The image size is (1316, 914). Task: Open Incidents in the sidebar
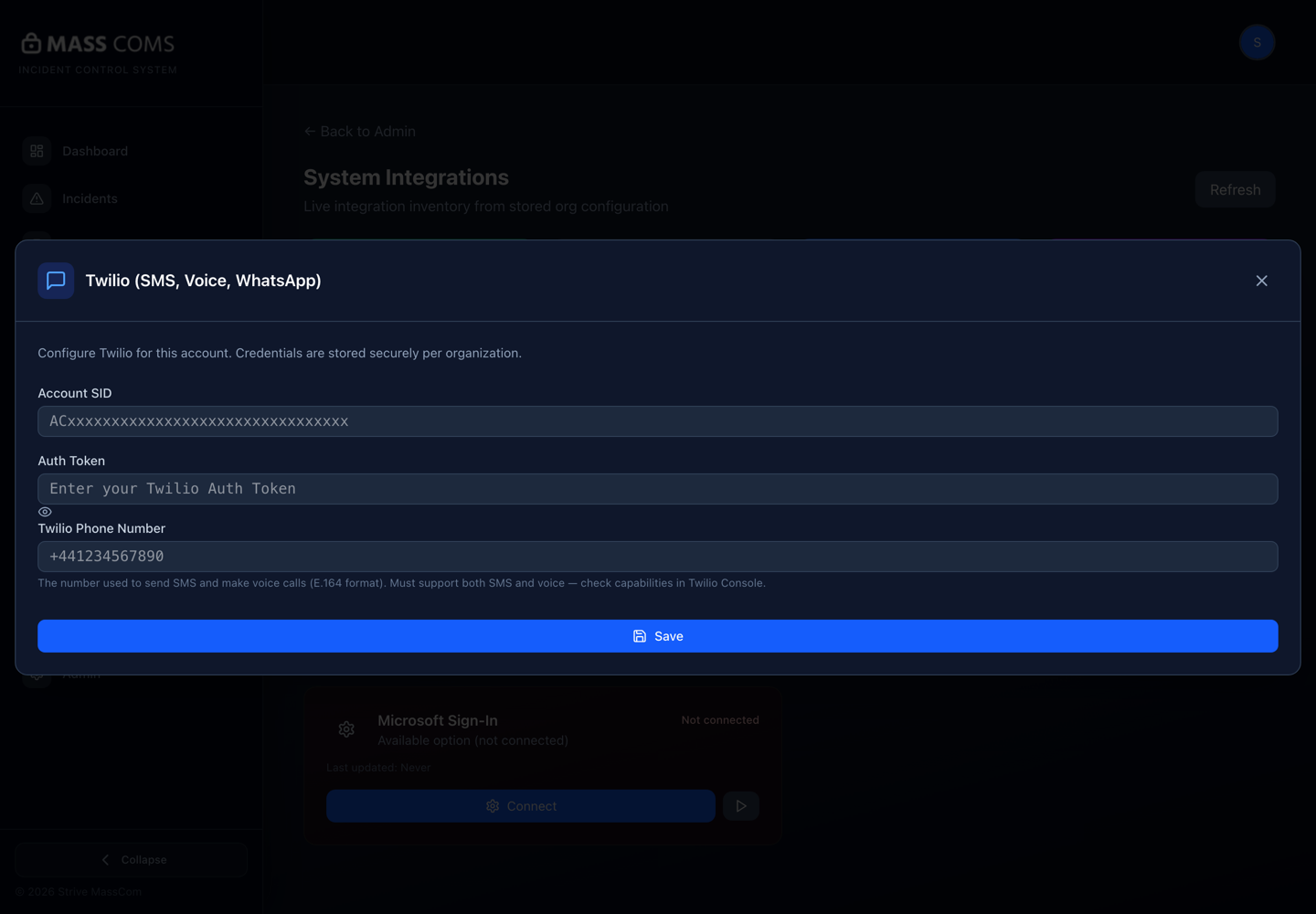point(131,198)
